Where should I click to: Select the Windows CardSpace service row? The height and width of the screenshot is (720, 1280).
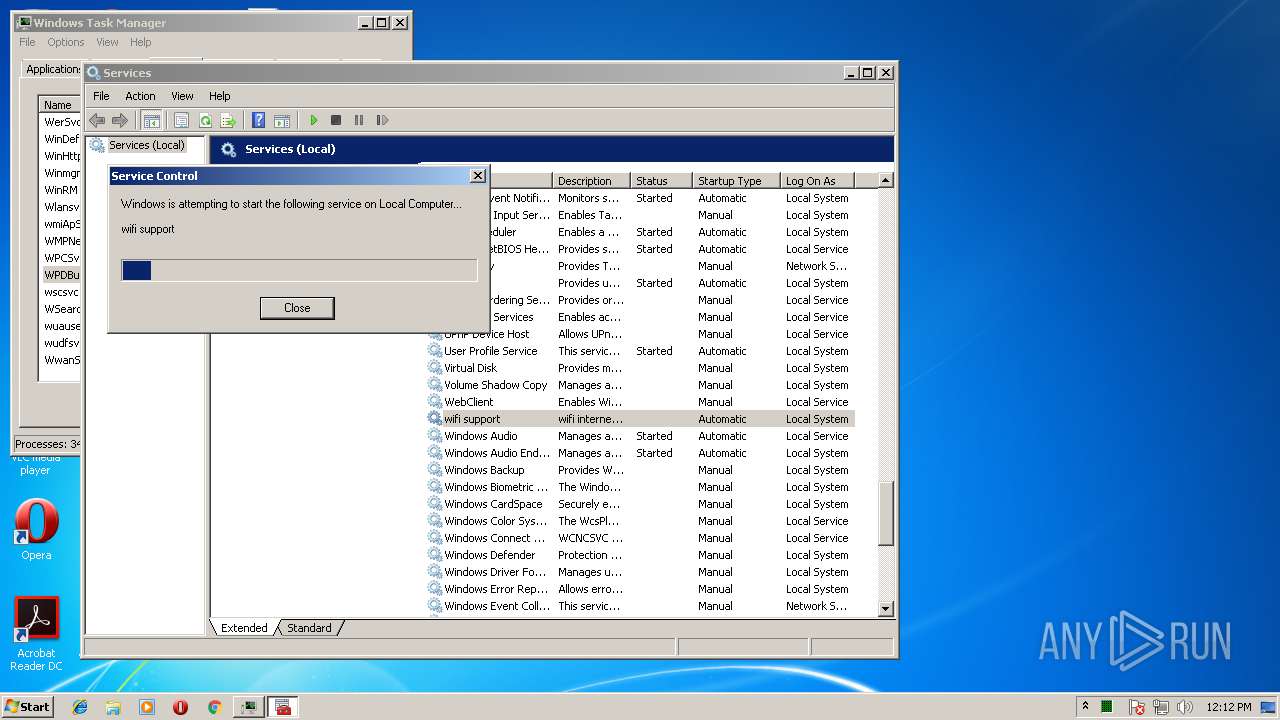[640, 504]
